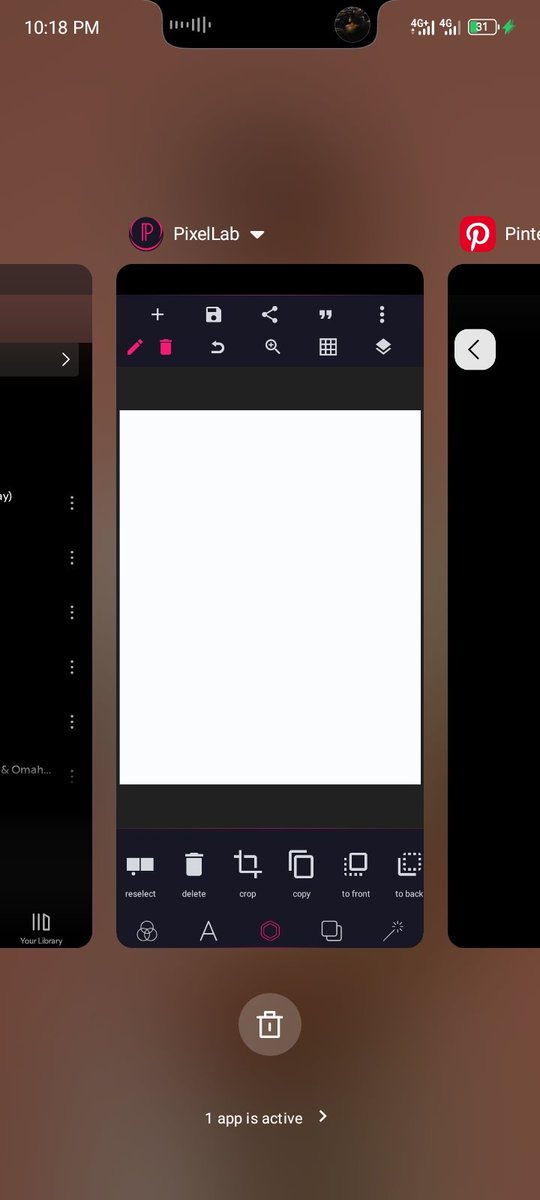This screenshot has width=540, height=1200.
Task: Tap the round avatar in the notch
Action: pos(352,24)
